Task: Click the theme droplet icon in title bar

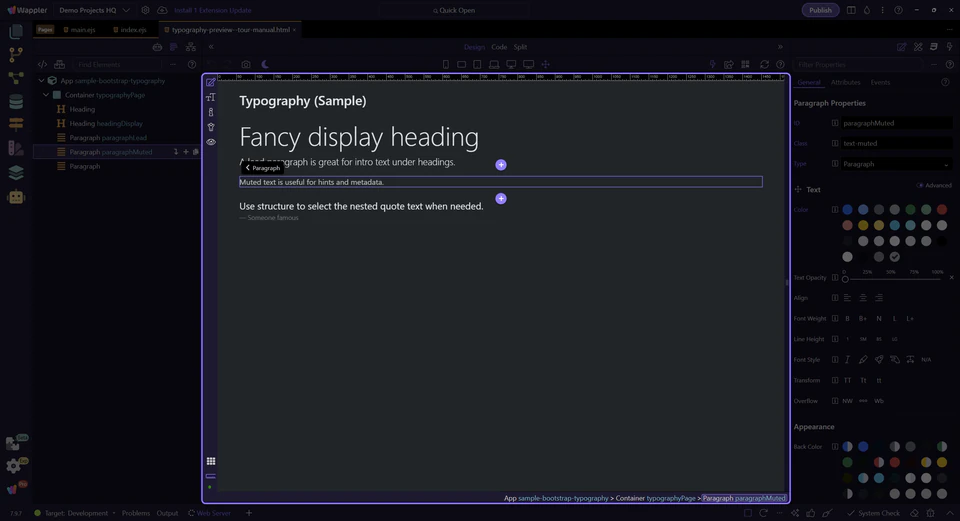Action: pos(866,10)
